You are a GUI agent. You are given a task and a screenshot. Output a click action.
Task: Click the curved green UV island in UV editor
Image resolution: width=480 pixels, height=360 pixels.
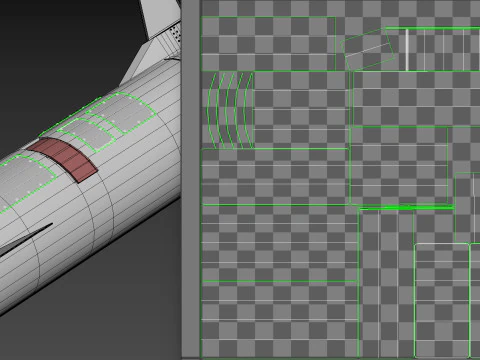(x=230, y=110)
